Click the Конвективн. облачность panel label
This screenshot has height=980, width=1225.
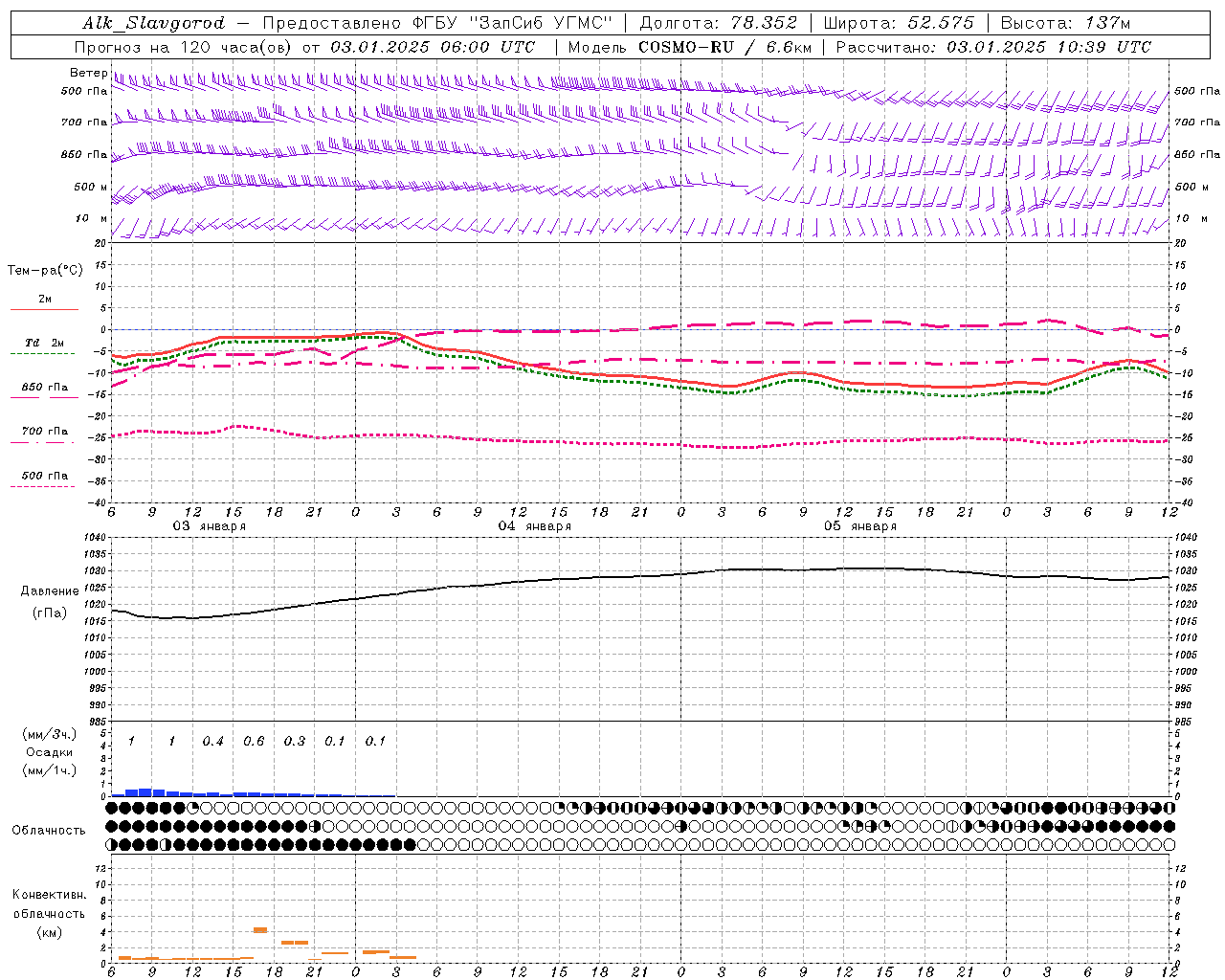[x=49, y=913]
